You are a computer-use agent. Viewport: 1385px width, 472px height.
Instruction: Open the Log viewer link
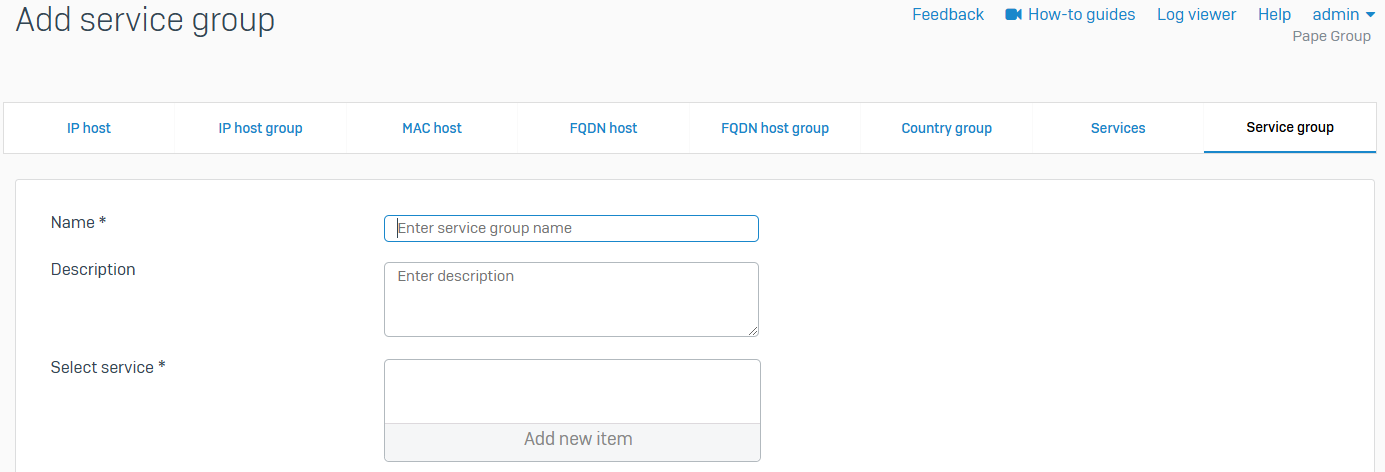tap(1196, 15)
